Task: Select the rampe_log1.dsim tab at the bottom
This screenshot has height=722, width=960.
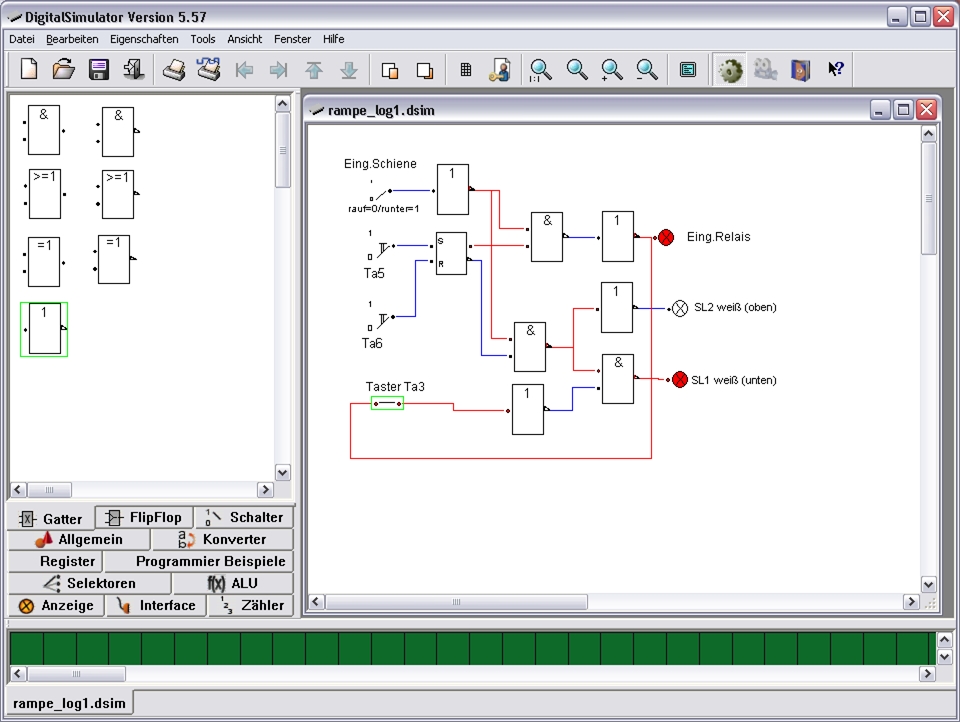Action: [x=70, y=703]
